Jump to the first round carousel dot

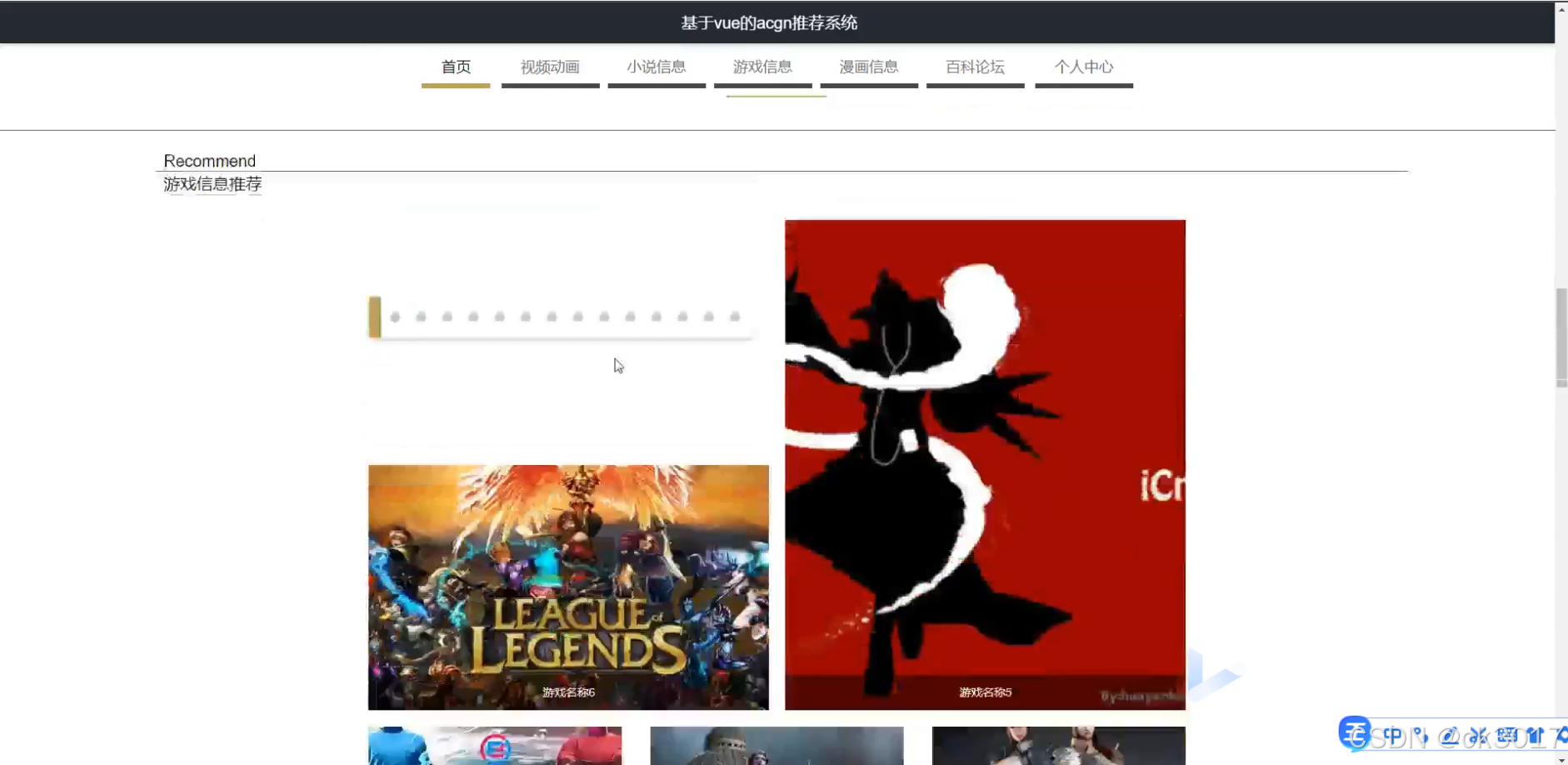tap(395, 317)
